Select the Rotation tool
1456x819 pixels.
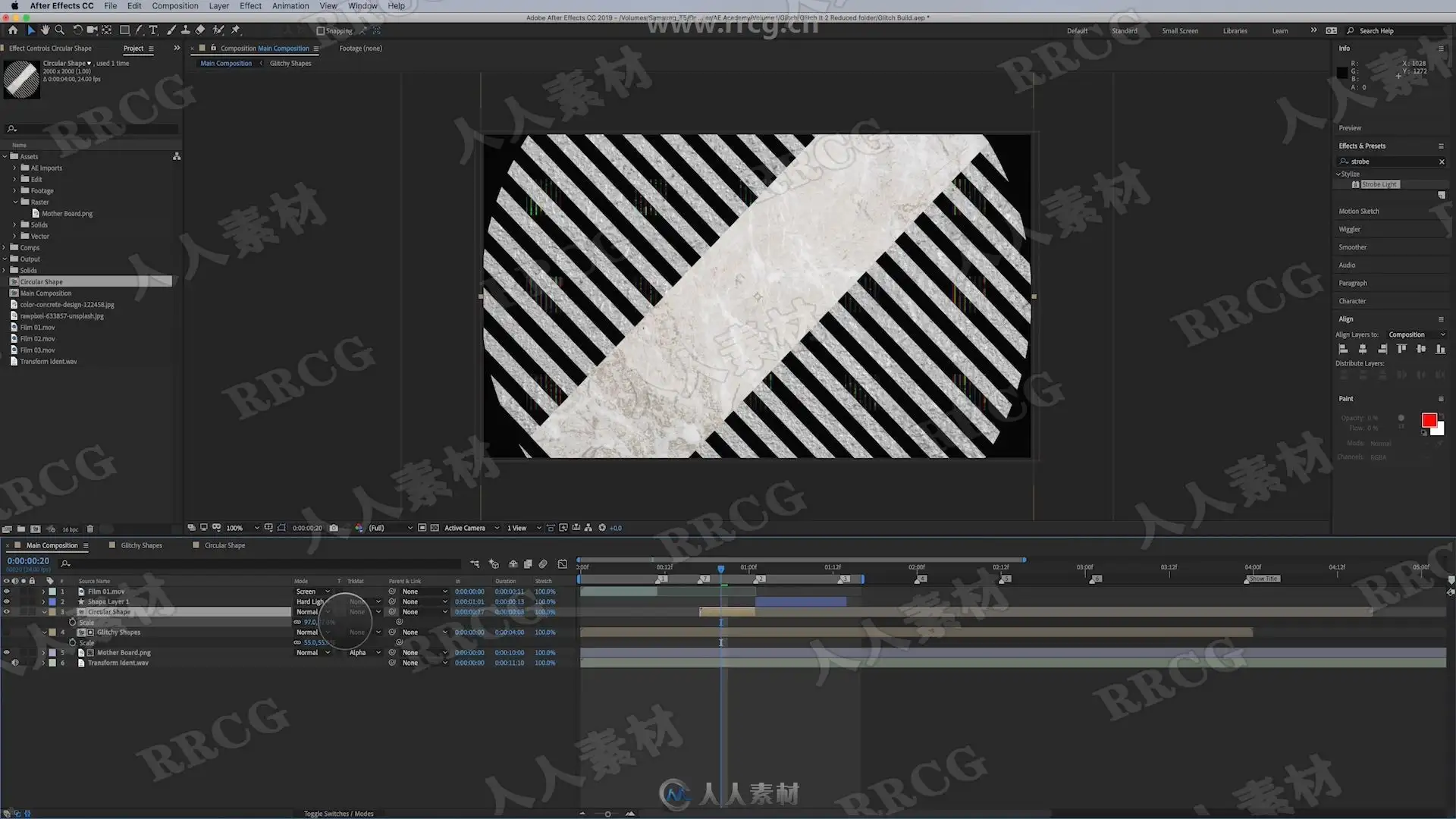77,30
